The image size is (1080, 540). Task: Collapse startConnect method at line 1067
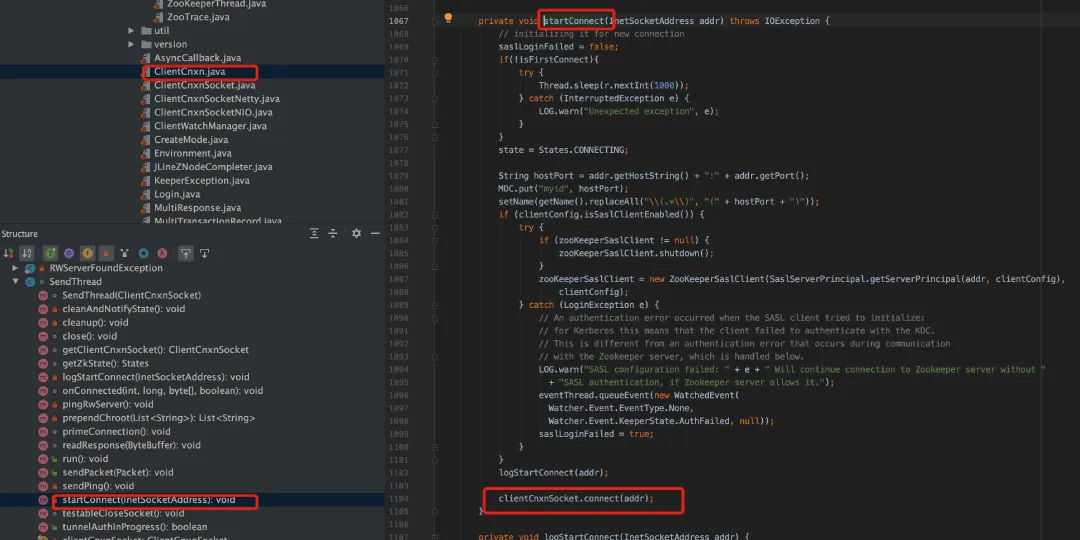coord(435,21)
